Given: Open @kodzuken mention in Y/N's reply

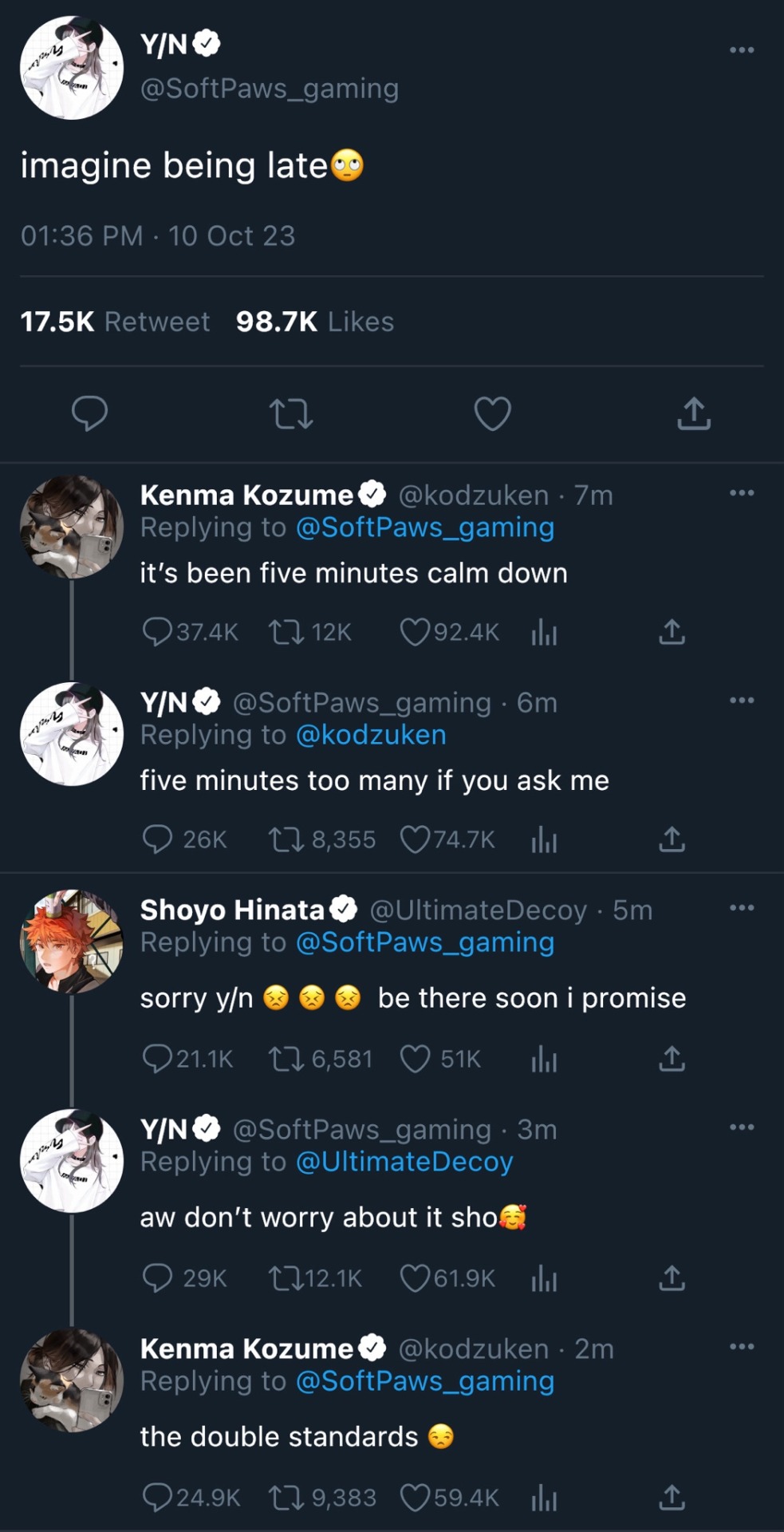Looking at the screenshot, I should (371, 735).
